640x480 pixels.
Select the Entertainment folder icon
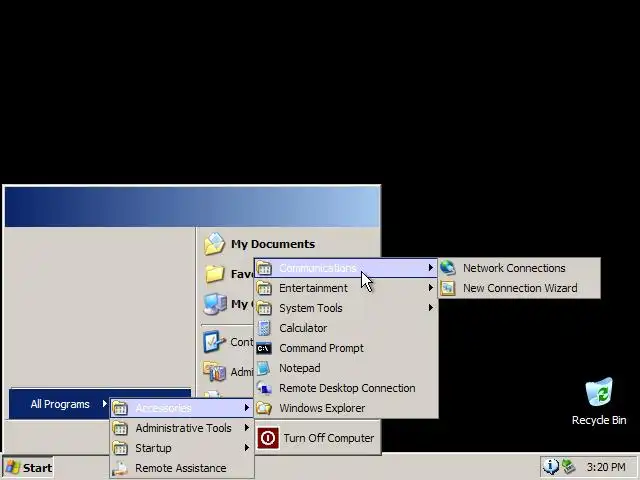264,288
